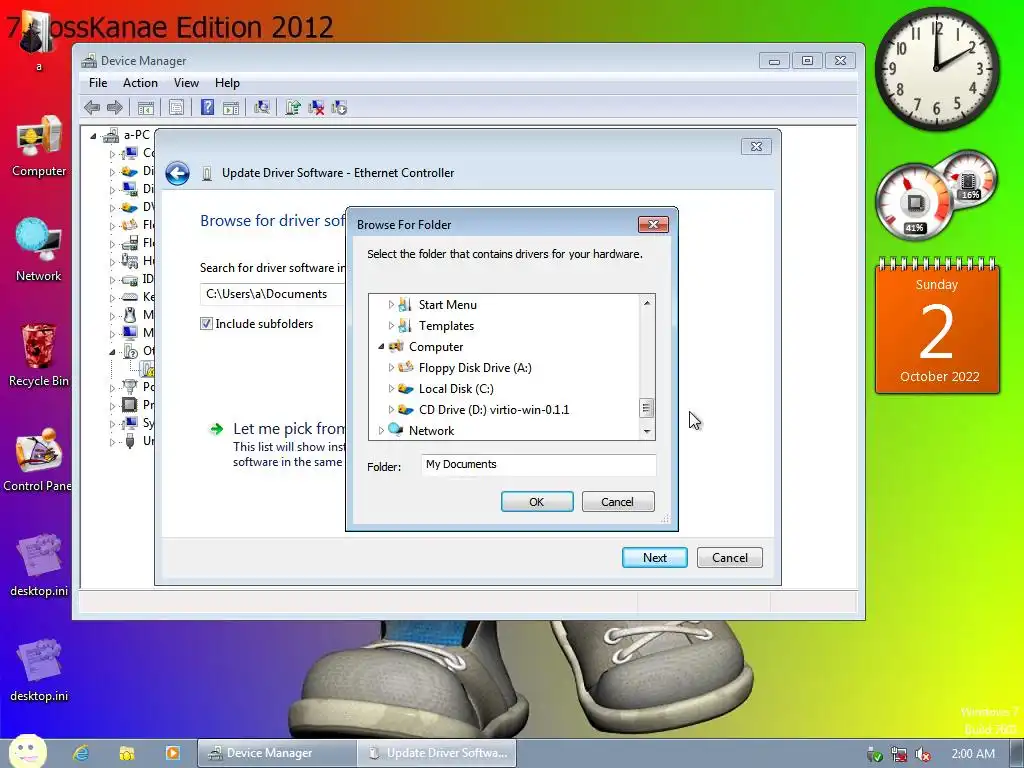Image resolution: width=1024 pixels, height=768 pixels.
Task: Select Floppy Disk Drive (A:) in tree
Action: tap(475, 368)
